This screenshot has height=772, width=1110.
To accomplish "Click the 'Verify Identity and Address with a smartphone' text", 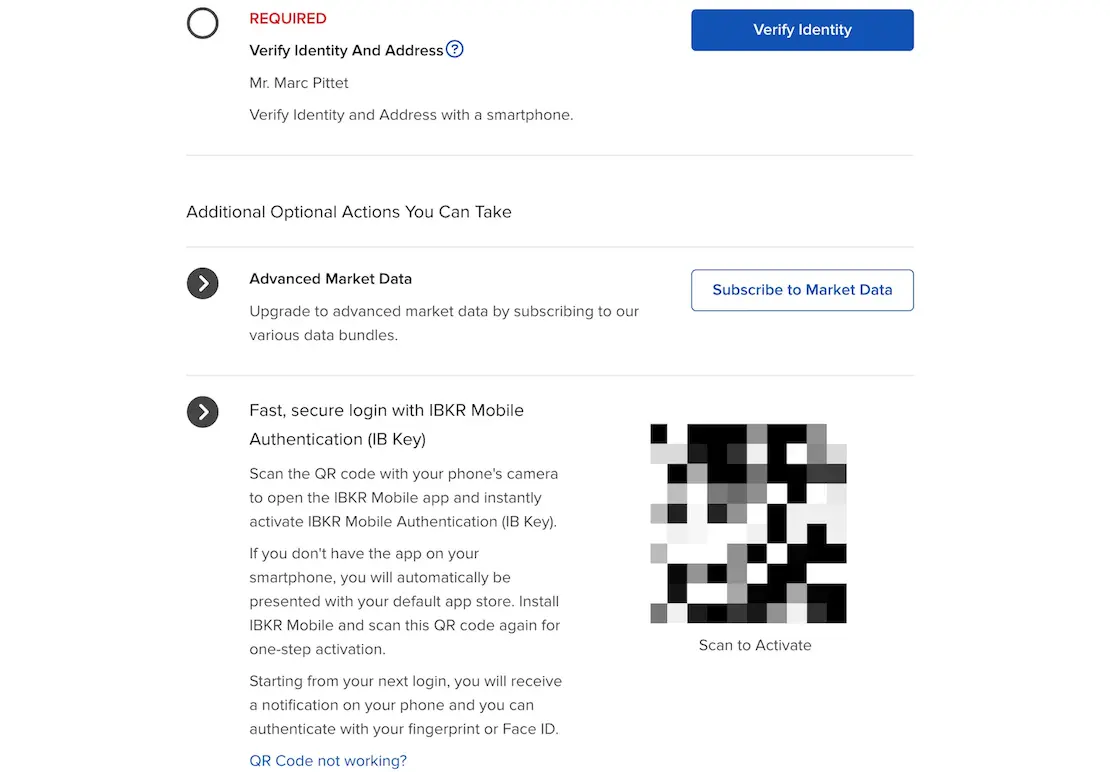I will (x=411, y=115).
